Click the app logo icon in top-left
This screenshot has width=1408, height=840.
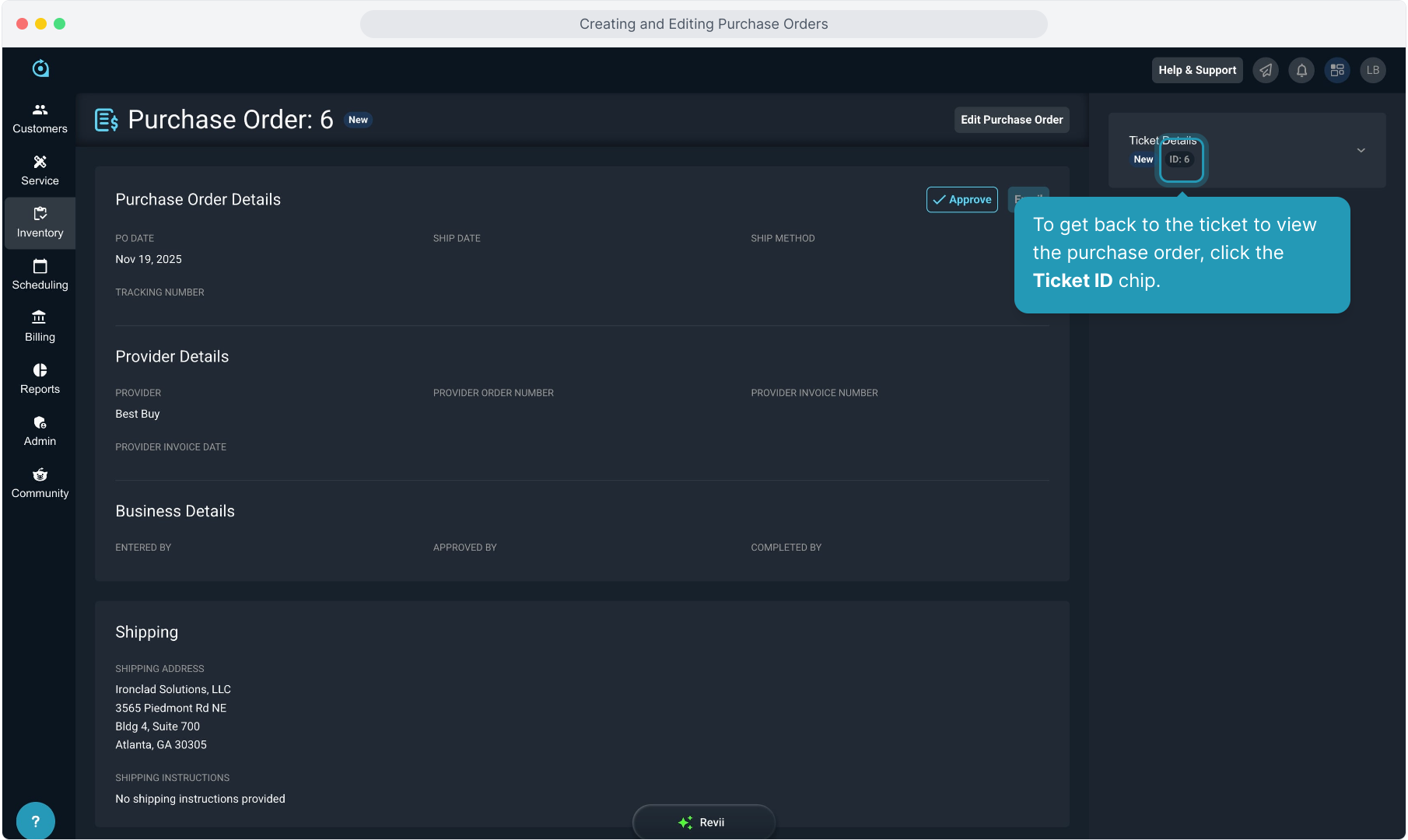pyautogui.click(x=40, y=69)
